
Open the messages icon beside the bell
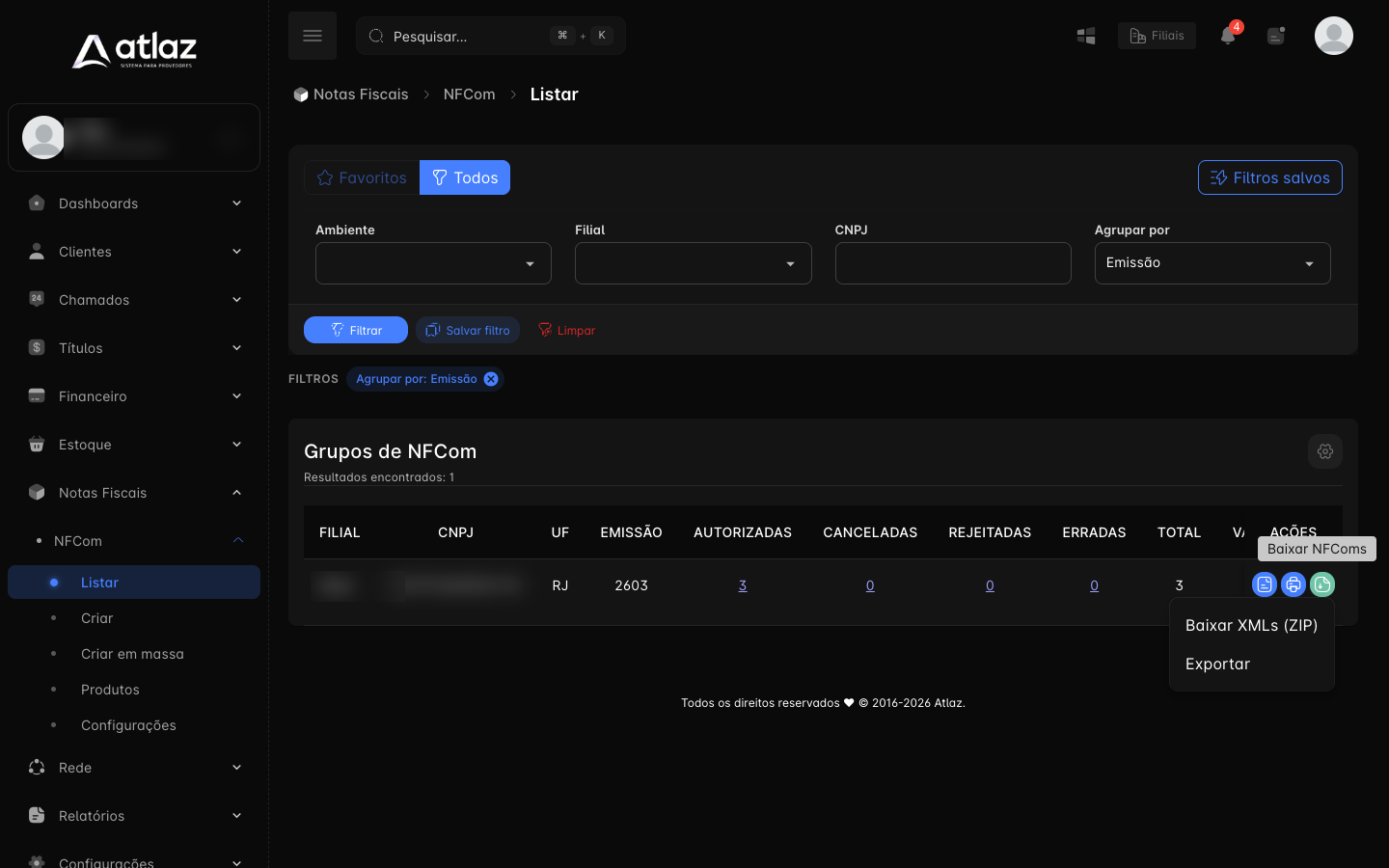point(1276,36)
